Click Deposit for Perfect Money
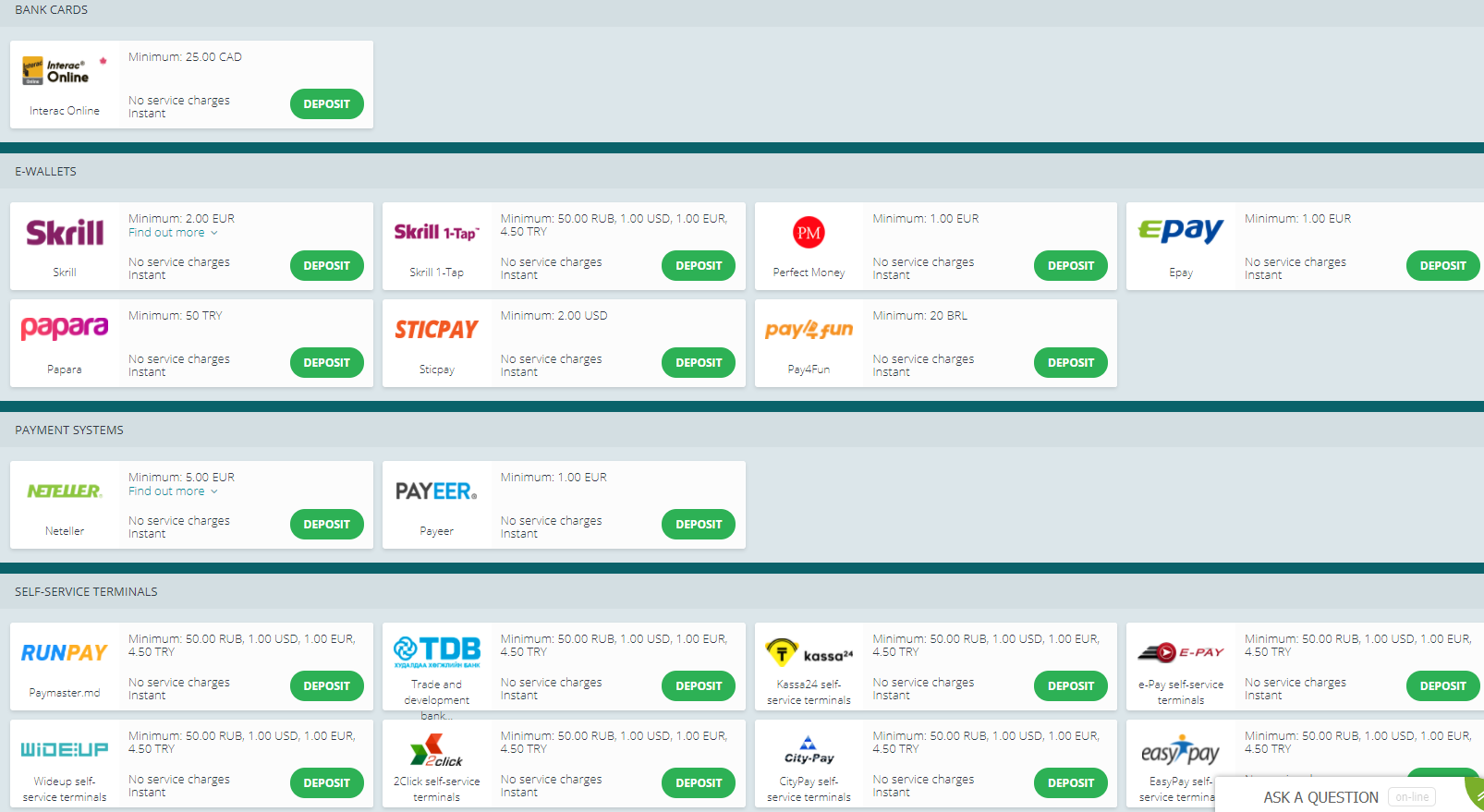This screenshot has height=812, width=1484. [x=1071, y=266]
